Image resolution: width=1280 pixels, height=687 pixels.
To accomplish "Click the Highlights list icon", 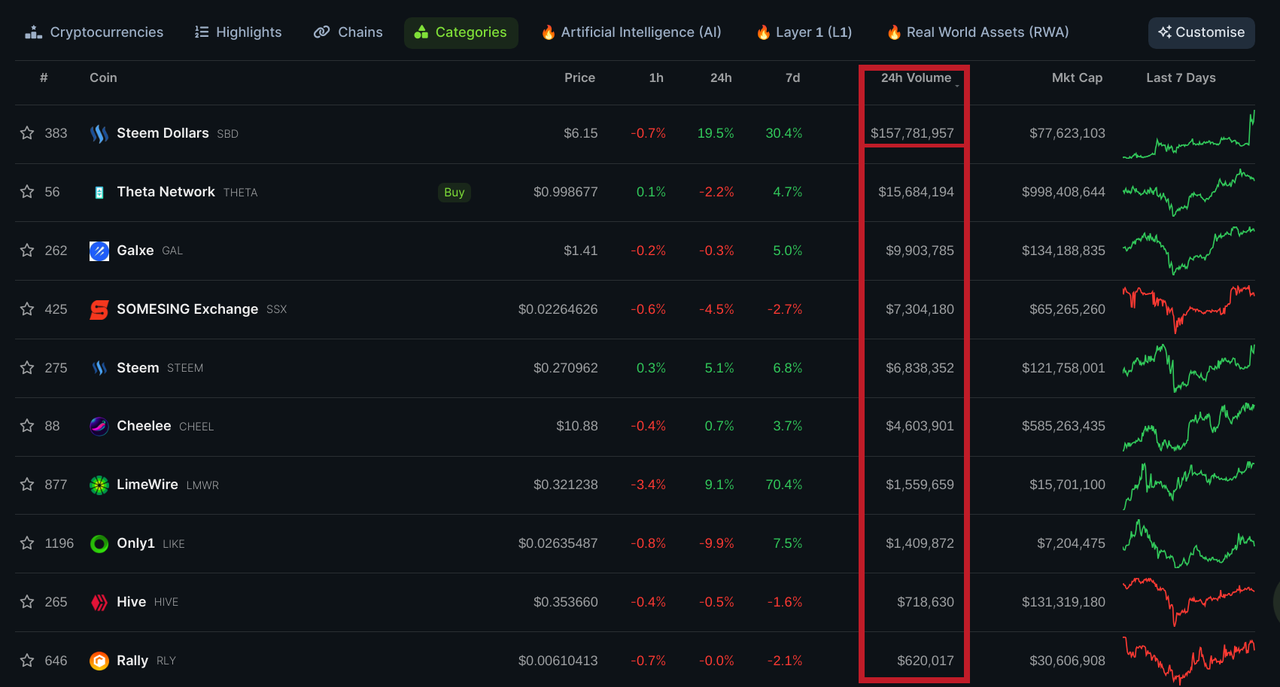I will (x=201, y=32).
